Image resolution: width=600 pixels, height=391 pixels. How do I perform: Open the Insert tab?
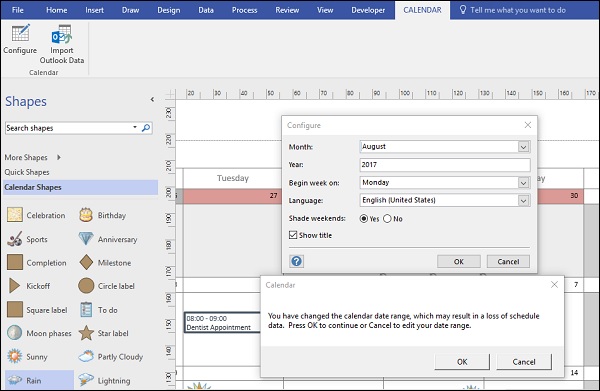coord(95,10)
